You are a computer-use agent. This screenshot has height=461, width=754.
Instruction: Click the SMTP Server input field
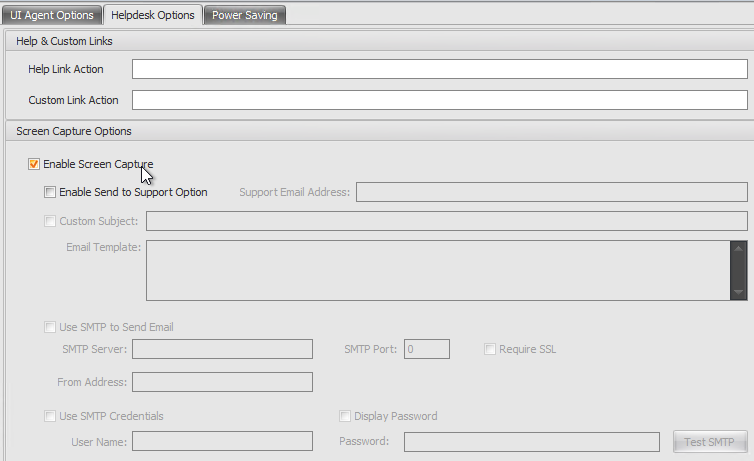click(222, 349)
